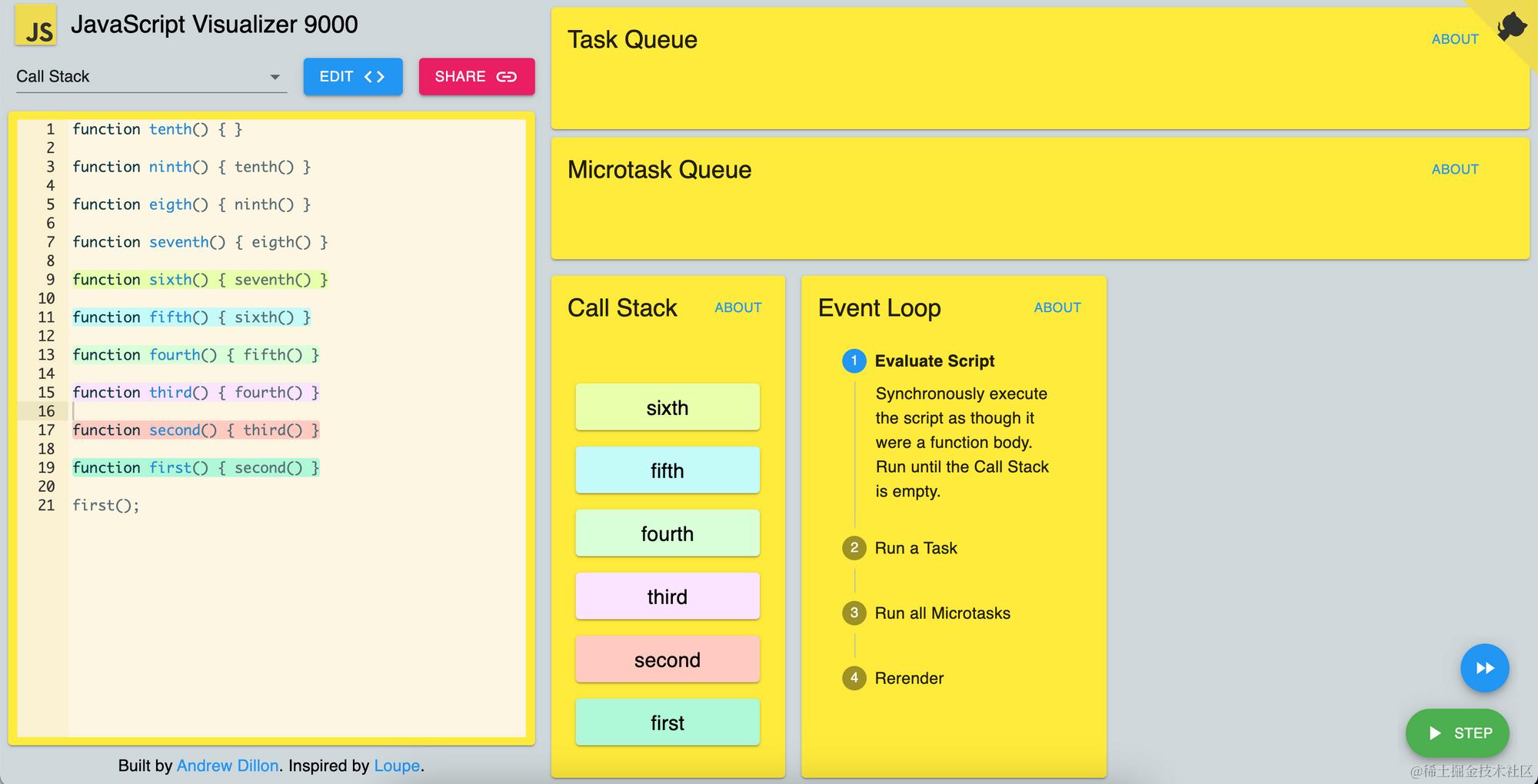Click the pink SHARE button
The height and width of the screenshot is (784, 1538).
[476, 76]
